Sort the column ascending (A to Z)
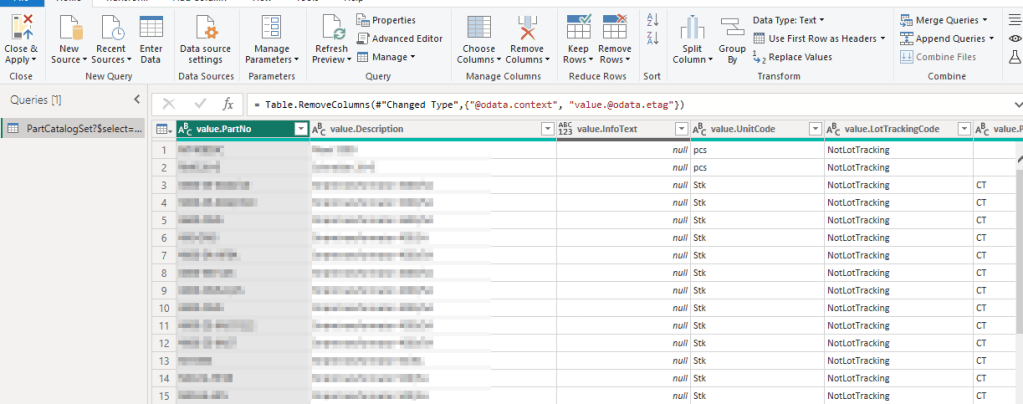This screenshot has width=1023, height=404. click(653, 19)
